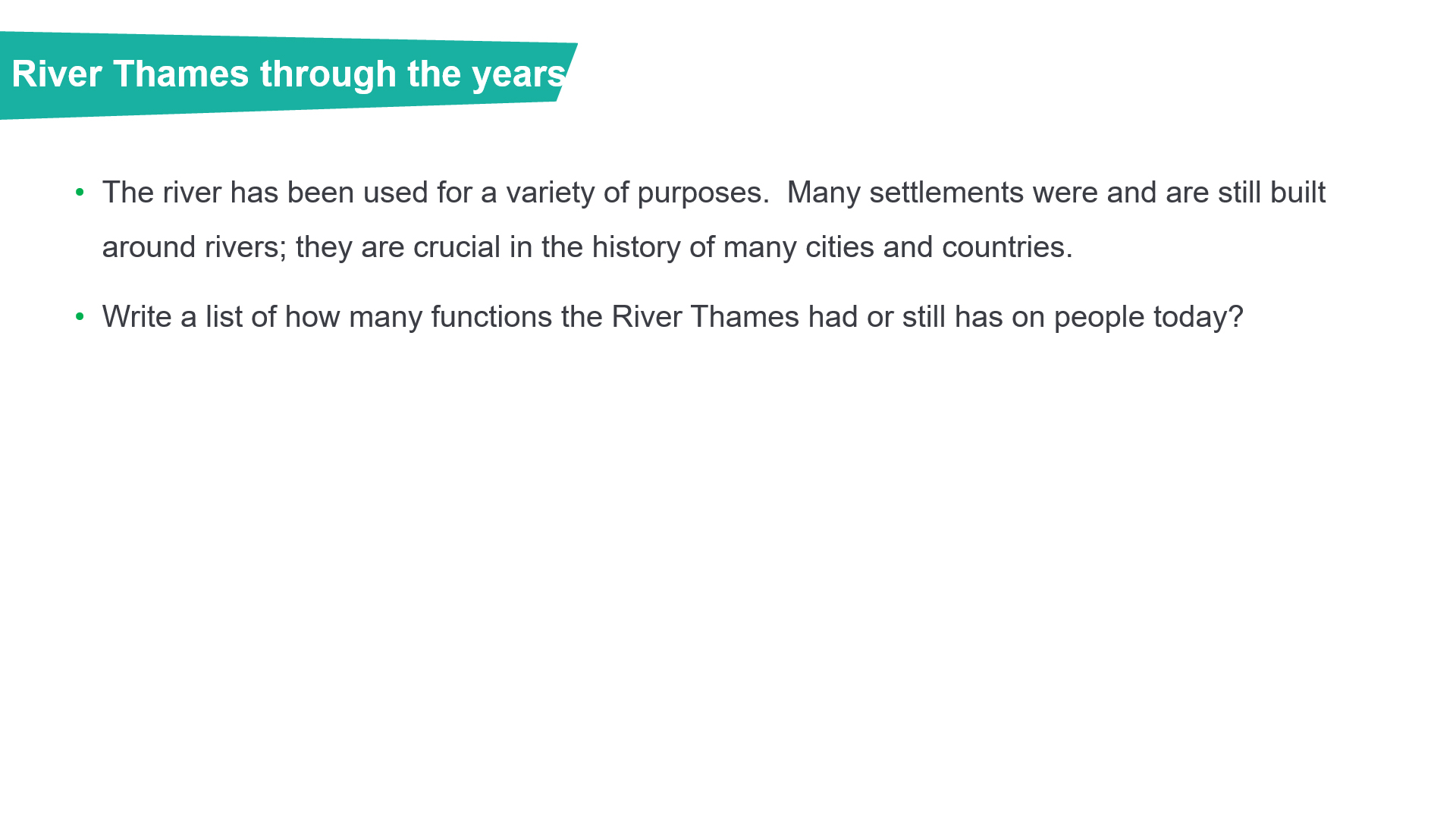The width and height of the screenshot is (1456, 819).
Task: Click the green bullet dot before "The river has"
Action: click(80, 193)
